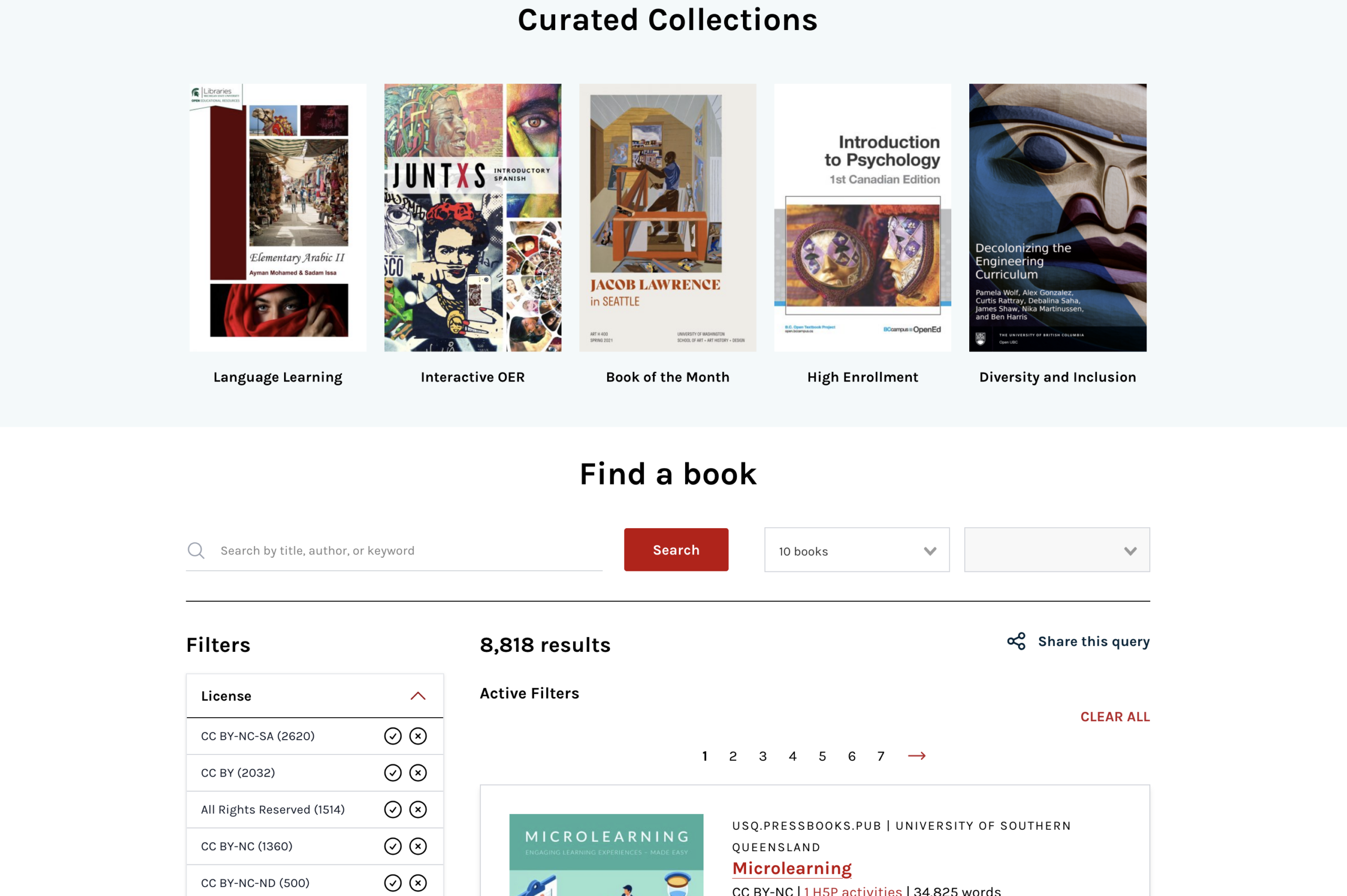Screen dimensions: 1347x896
Task: Go to next results page arrow
Action: click(x=917, y=756)
